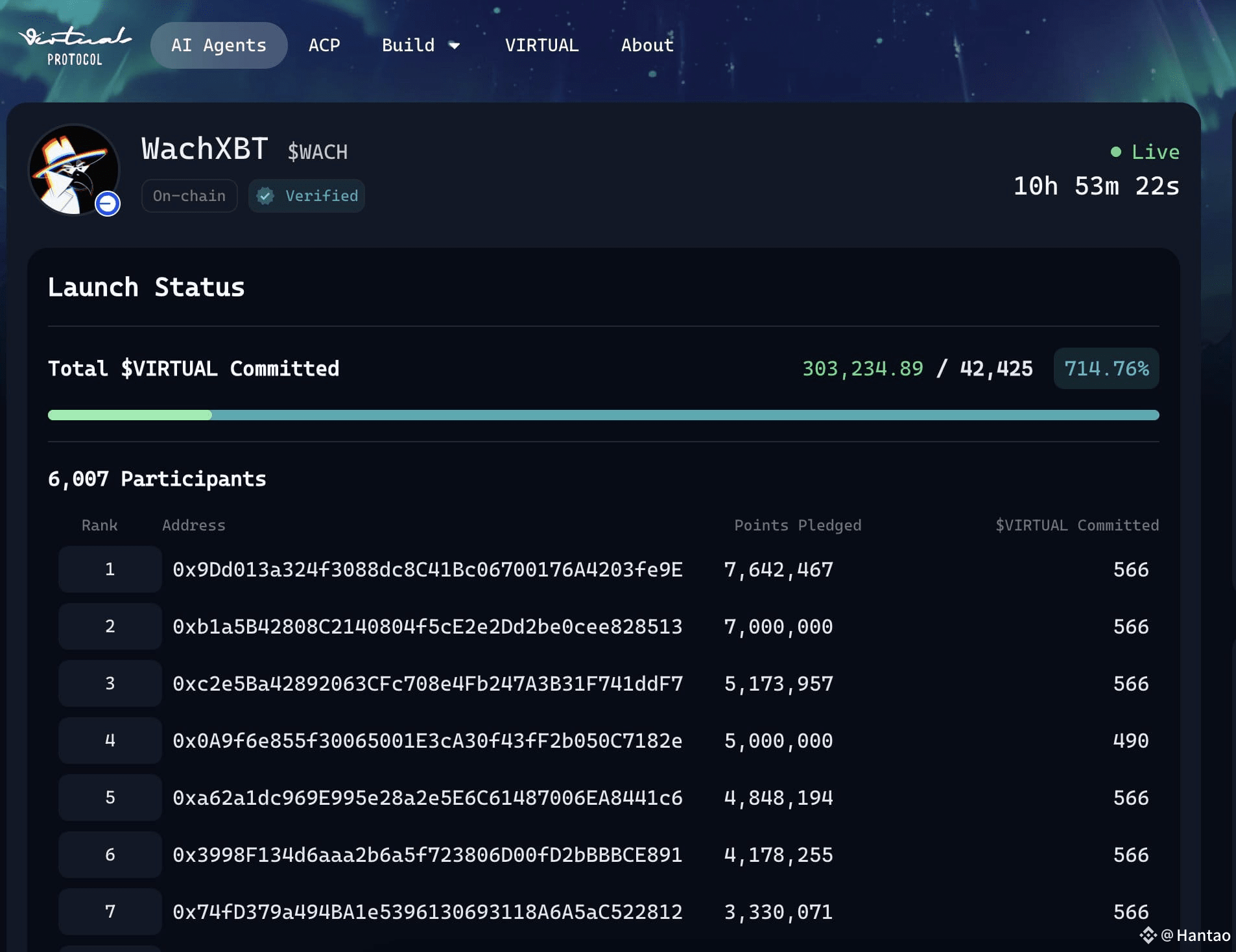Screen dimensions: 1236x952
Task: Click the 42,425 target amount
Action: point(996,368)
